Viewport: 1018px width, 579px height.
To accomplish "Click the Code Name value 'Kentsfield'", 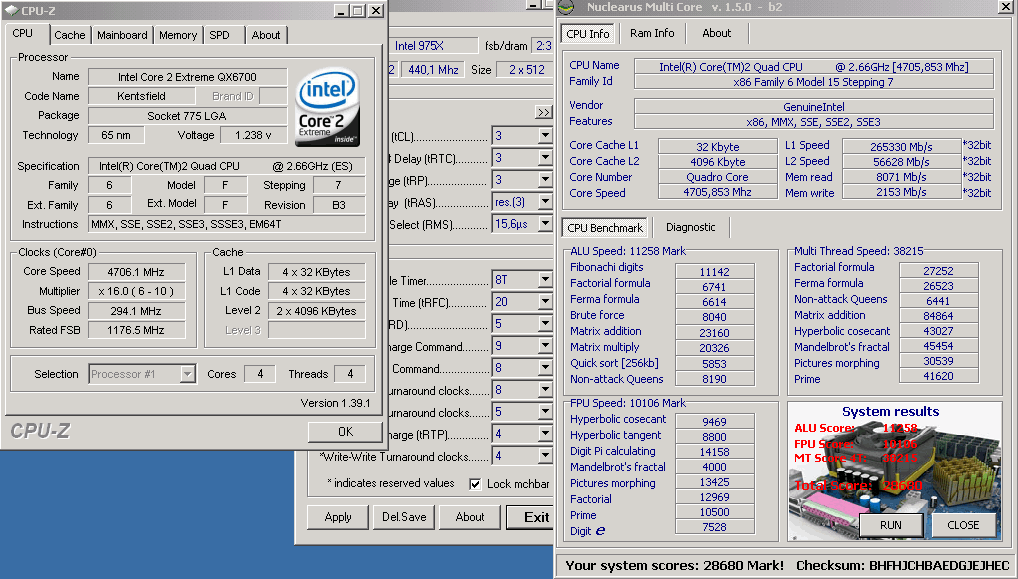I will pos(142,96).
